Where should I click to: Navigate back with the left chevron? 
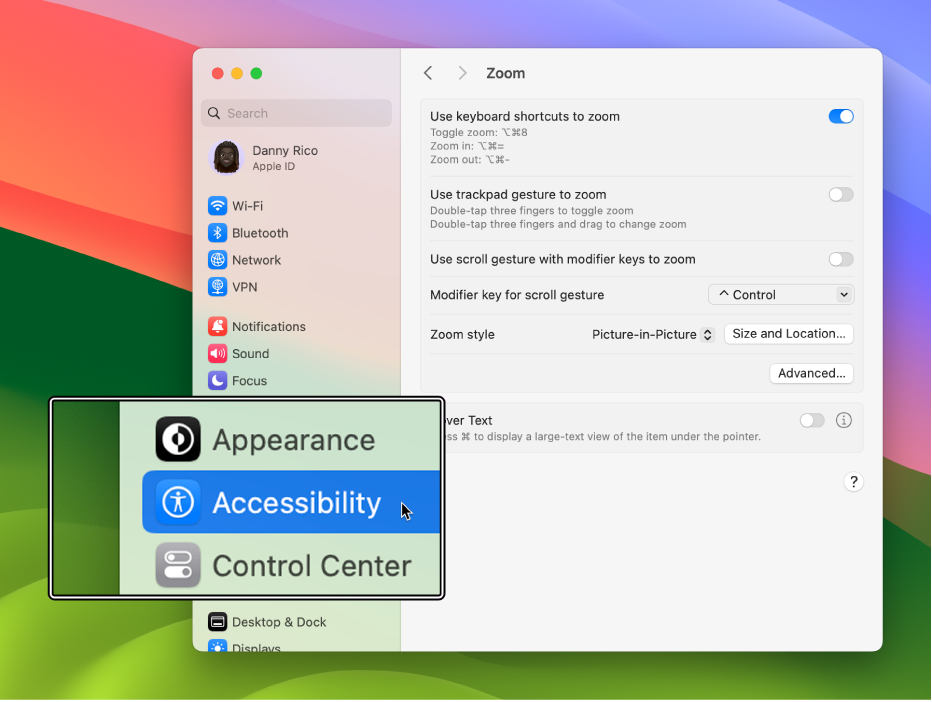click(x=428, y=72)
